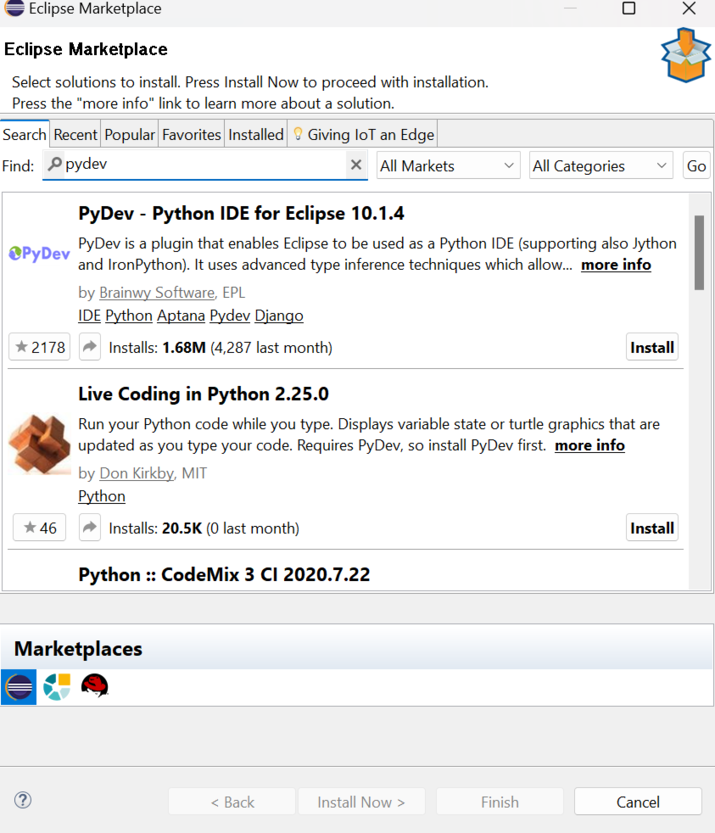Image resolution: width=715 pixels, height=833 pixels.
Task: Click the PyDev logo thumbnail
Action: pos(40,254)
